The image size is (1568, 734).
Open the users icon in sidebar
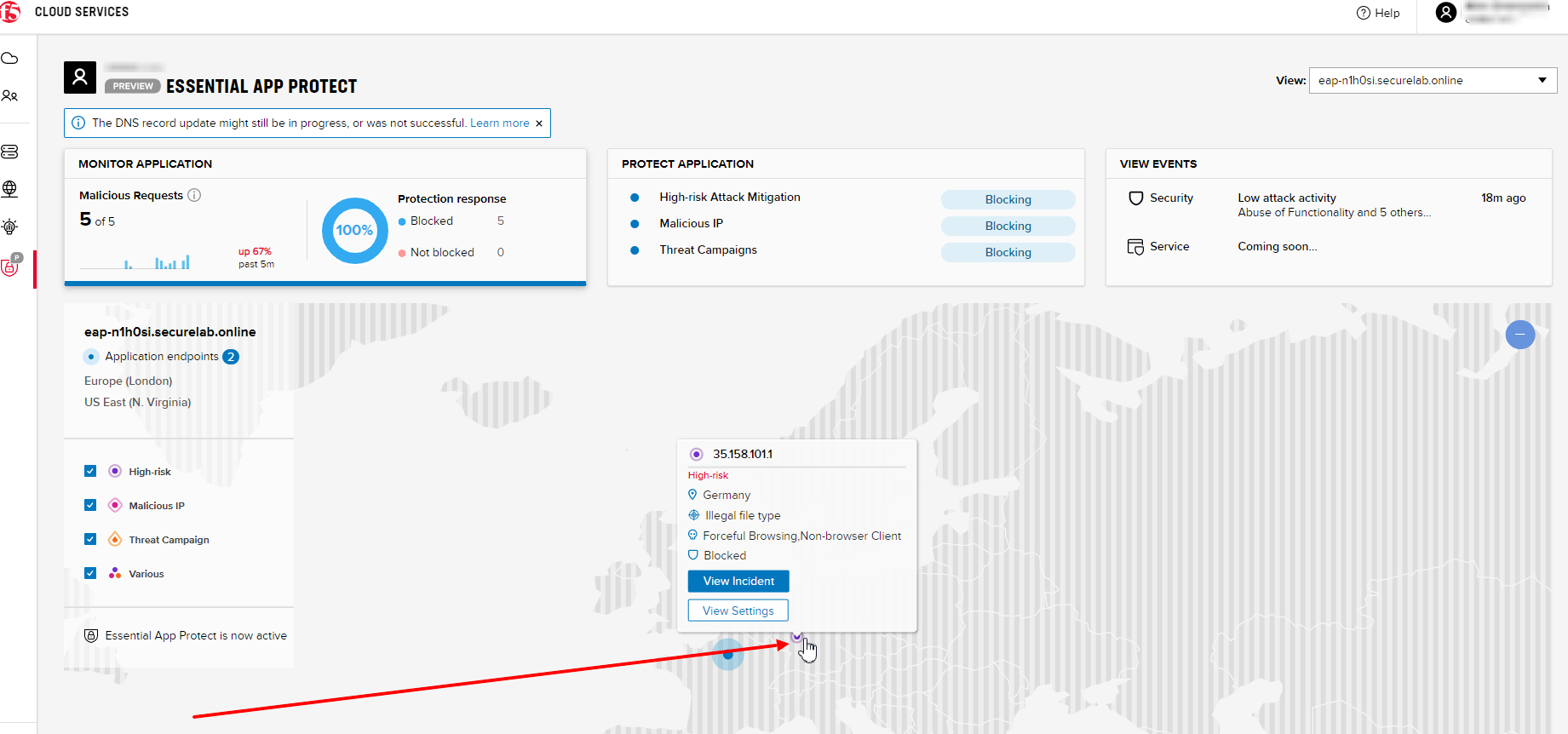[x=10, y=96]
